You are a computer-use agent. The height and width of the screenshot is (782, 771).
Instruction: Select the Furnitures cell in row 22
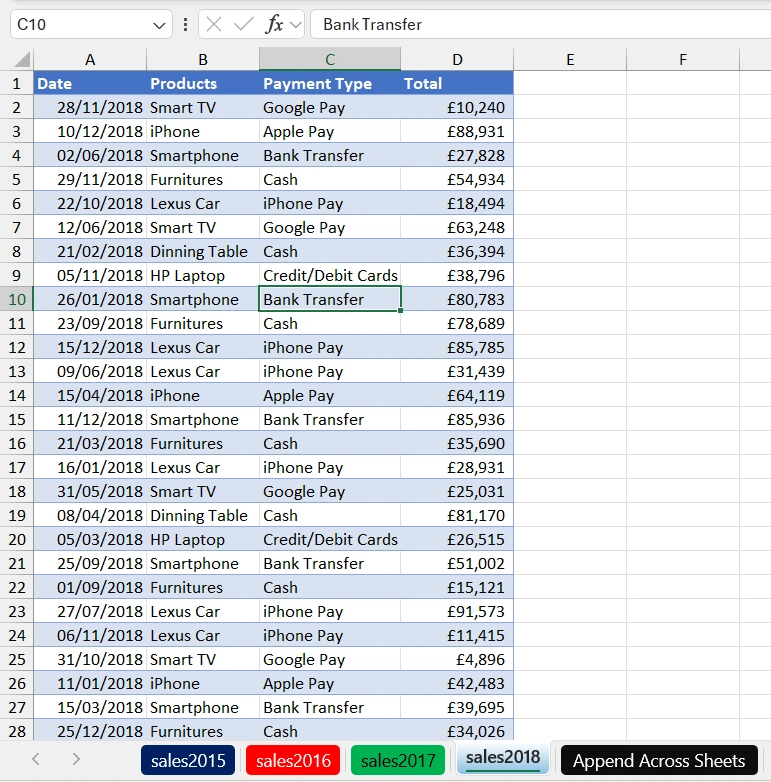click(x=203, y=587)
